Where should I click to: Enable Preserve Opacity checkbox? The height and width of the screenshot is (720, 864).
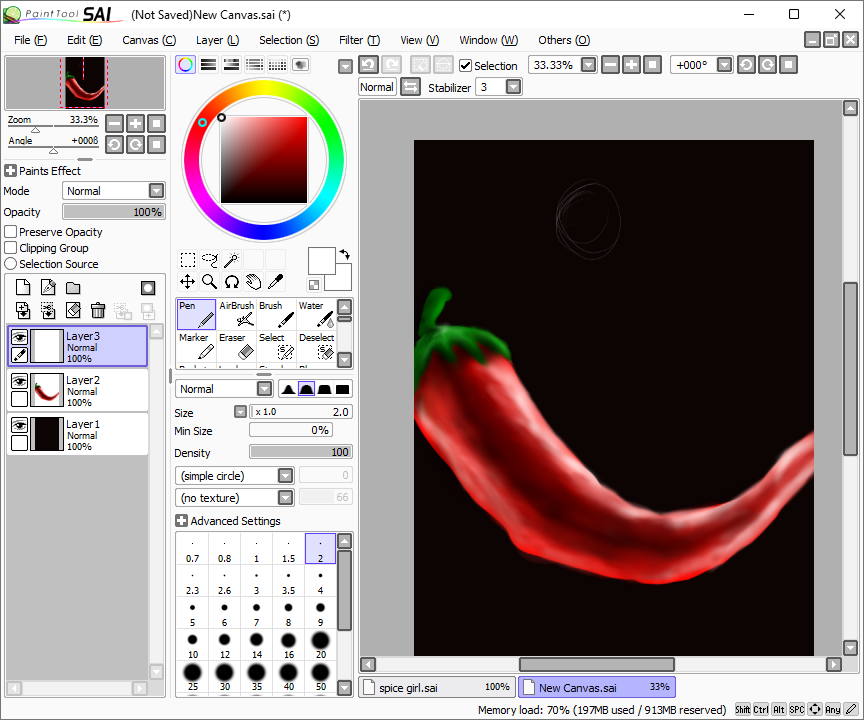pos(10,232)
